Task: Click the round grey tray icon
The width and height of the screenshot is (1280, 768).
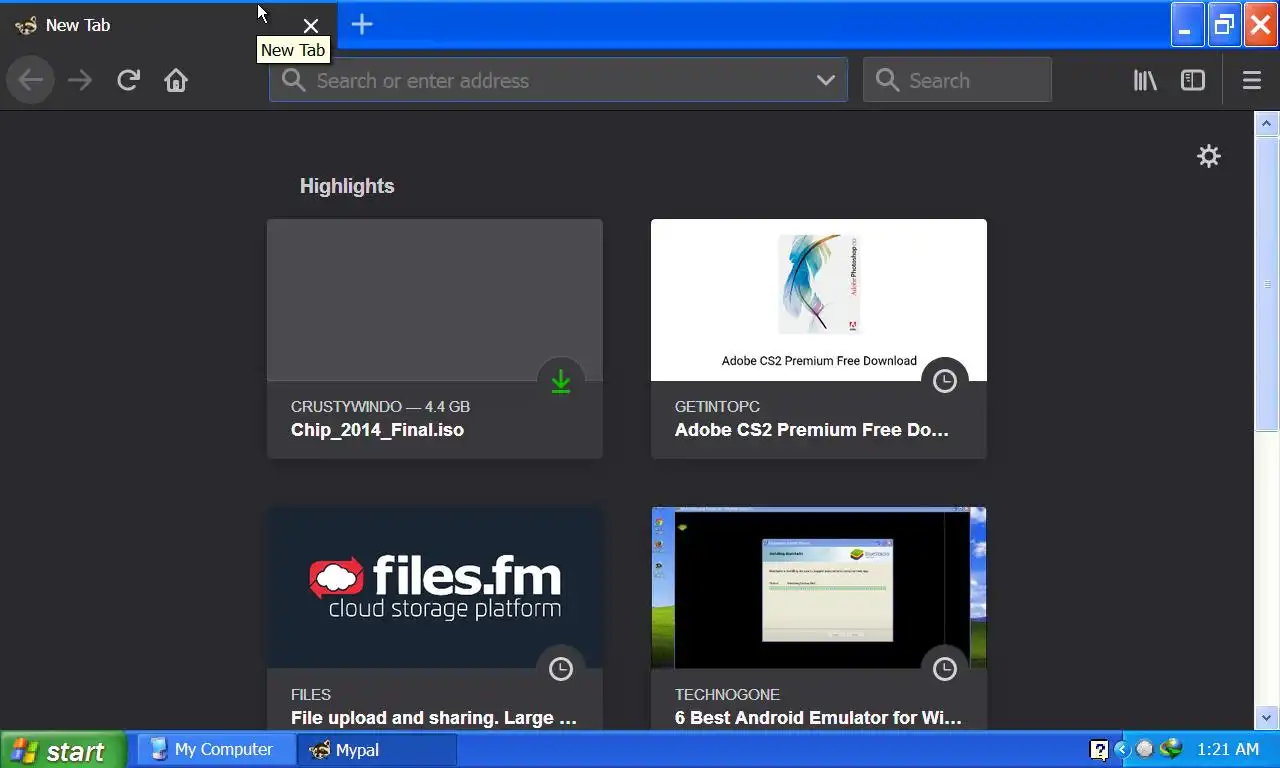Action: (x=1145, y=749)
